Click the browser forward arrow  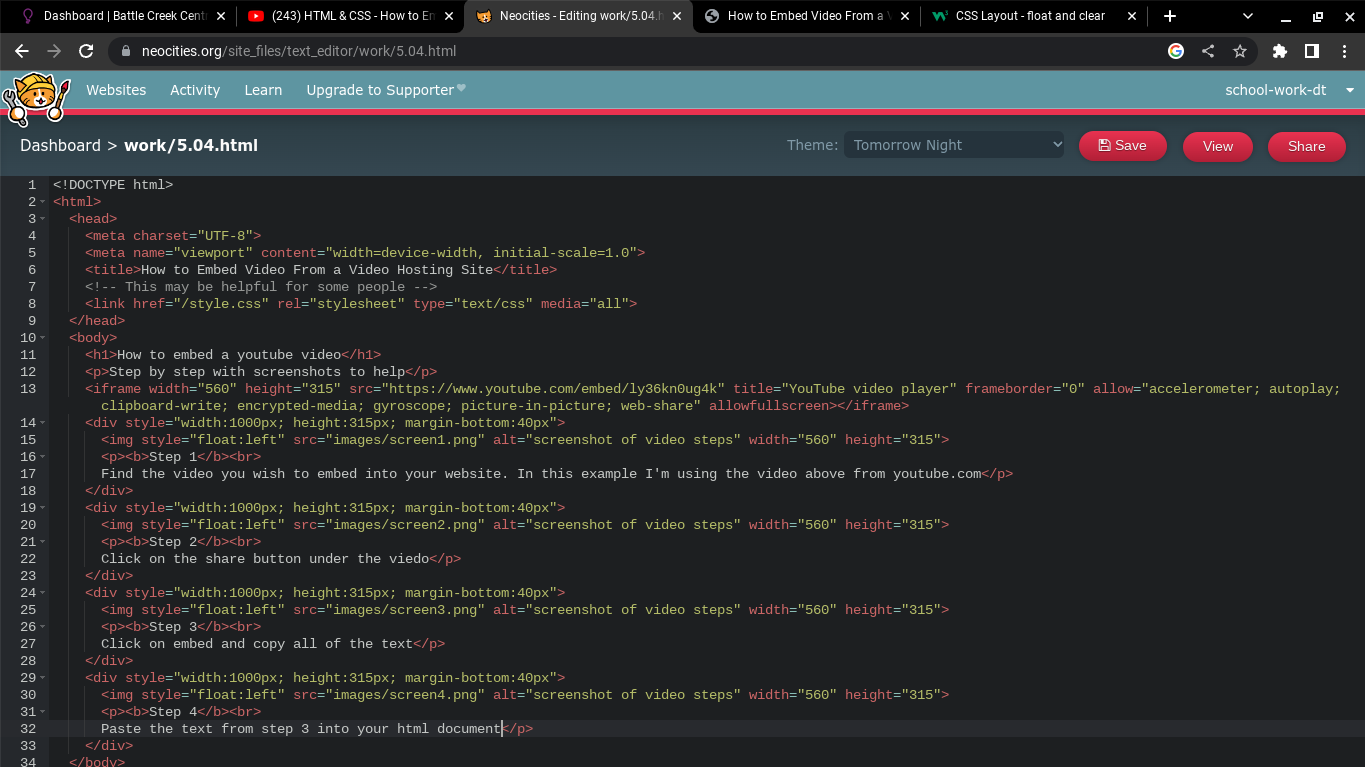click(54, 51)
